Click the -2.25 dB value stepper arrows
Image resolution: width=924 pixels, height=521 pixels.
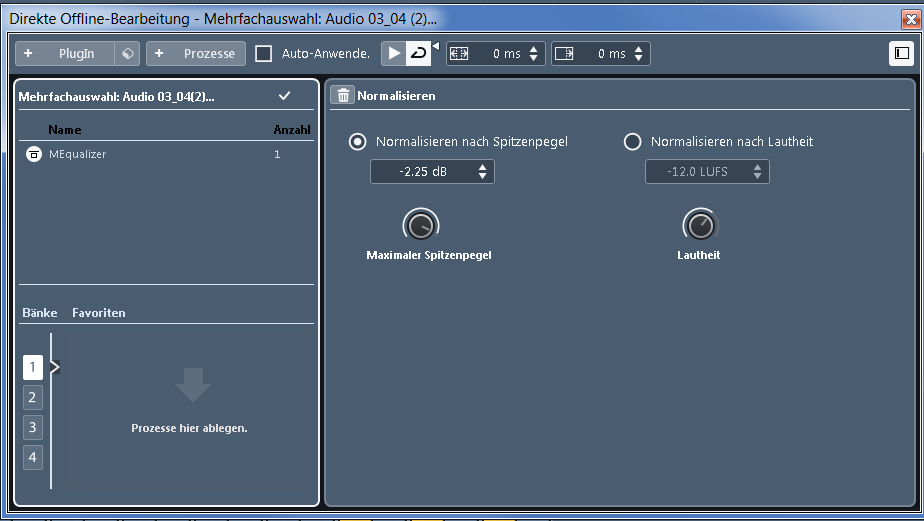(x=483, y=172)
